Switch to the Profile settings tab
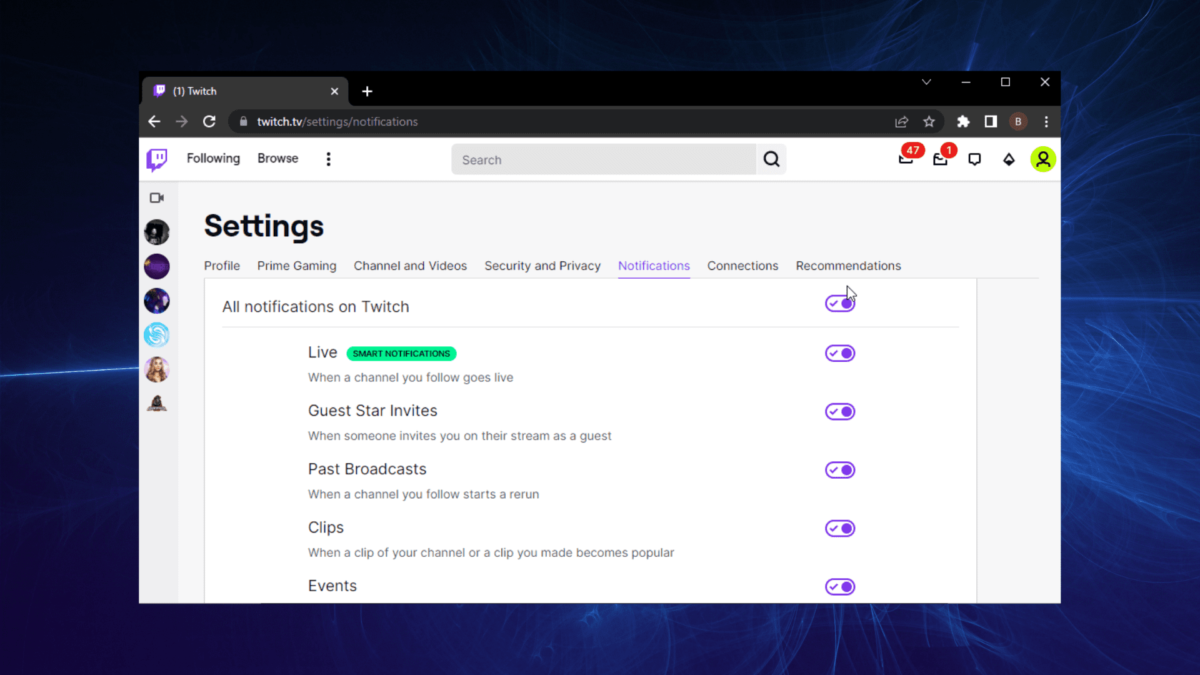Viewport: 1200px width, 675px height. (x=222, y=266)
